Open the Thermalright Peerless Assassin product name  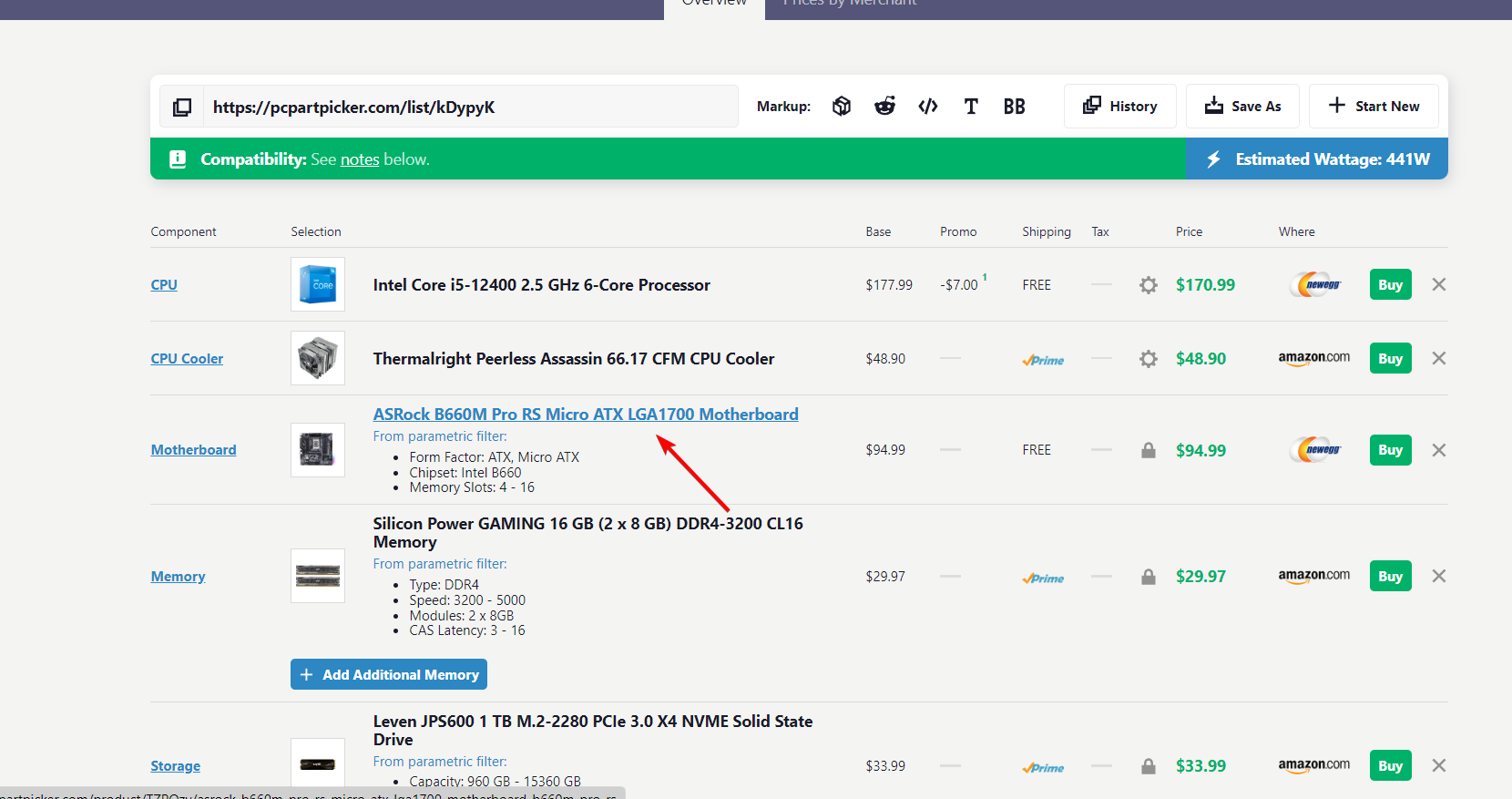[574, 359]
